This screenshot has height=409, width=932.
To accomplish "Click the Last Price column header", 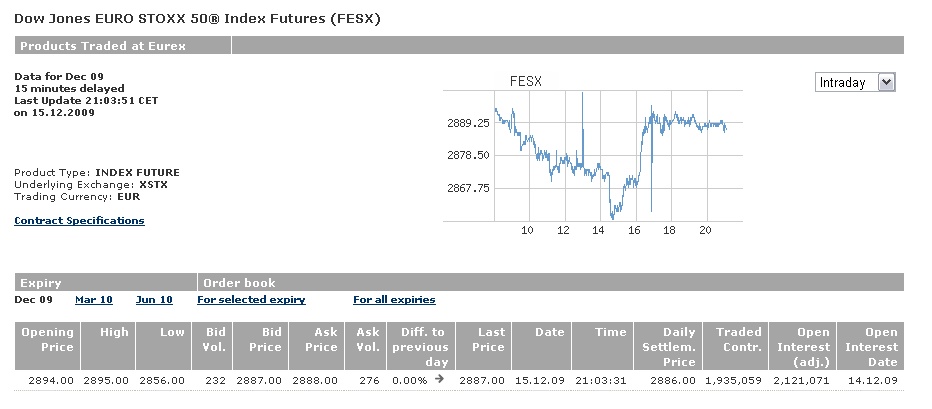I will 482,340.
